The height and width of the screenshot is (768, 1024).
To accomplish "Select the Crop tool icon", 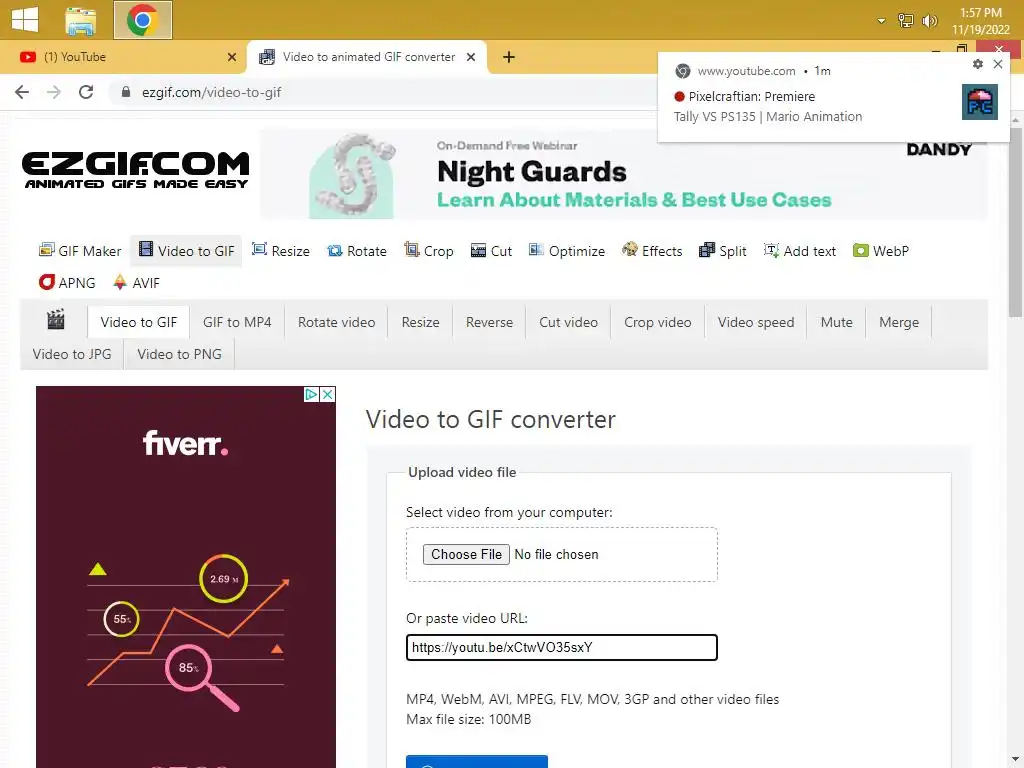I will tap(411, 249).
